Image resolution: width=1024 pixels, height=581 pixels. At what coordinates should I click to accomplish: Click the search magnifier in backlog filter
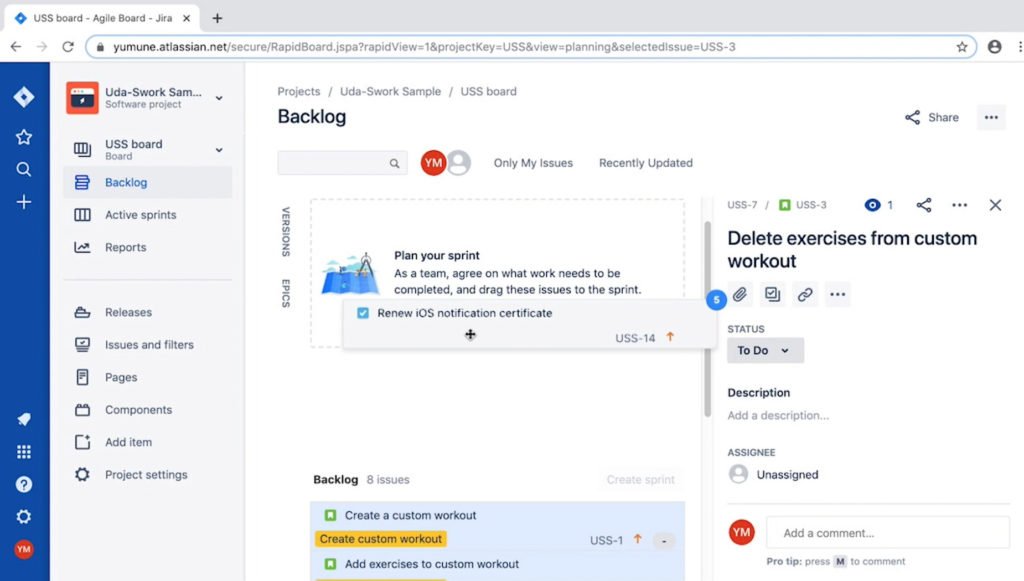(394, 163)
